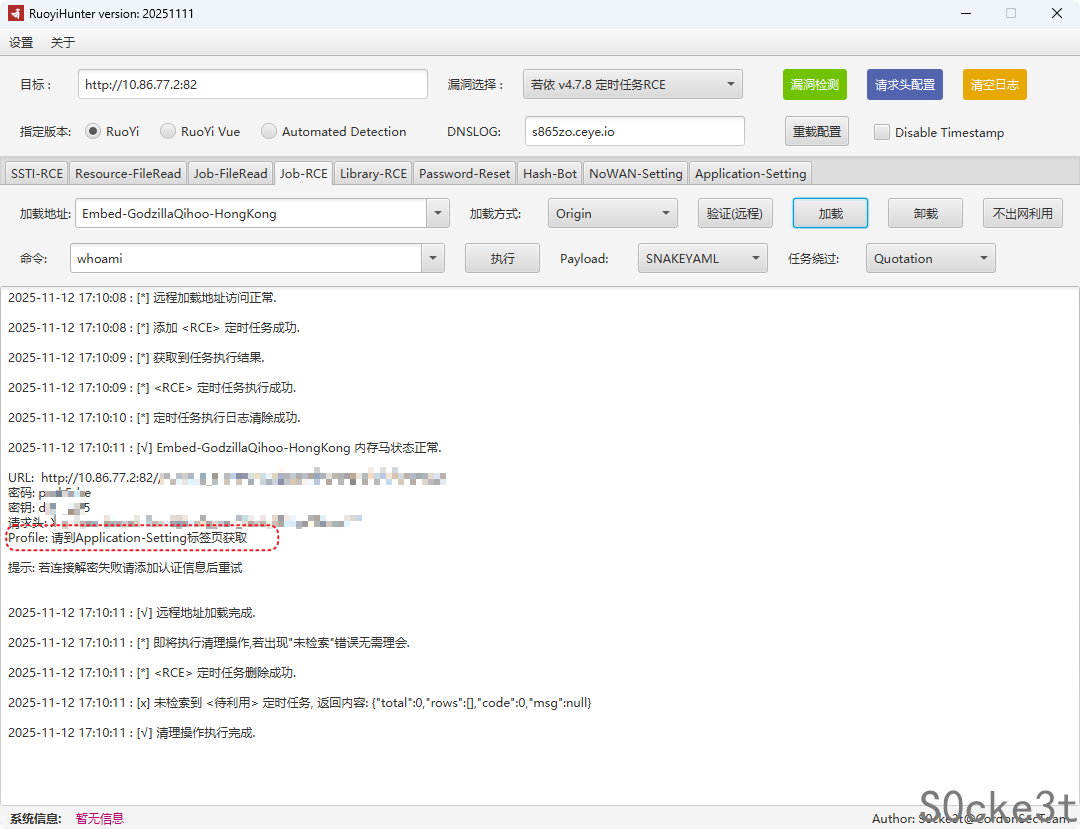This screenshot has width=1080, height=829.
Task: Open the 设置 menu
Action: tap(21, 43)
